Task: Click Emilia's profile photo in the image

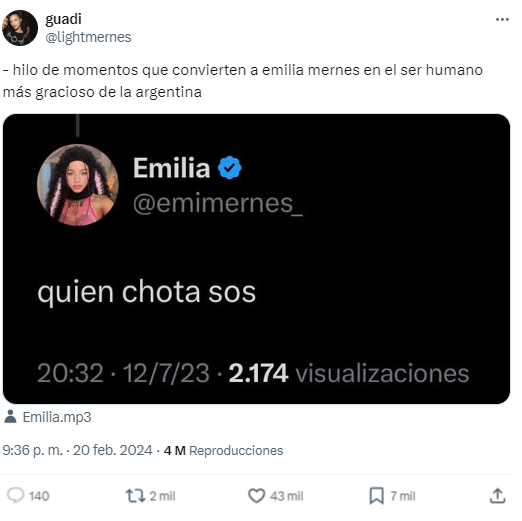Action: tap(78, 185)
